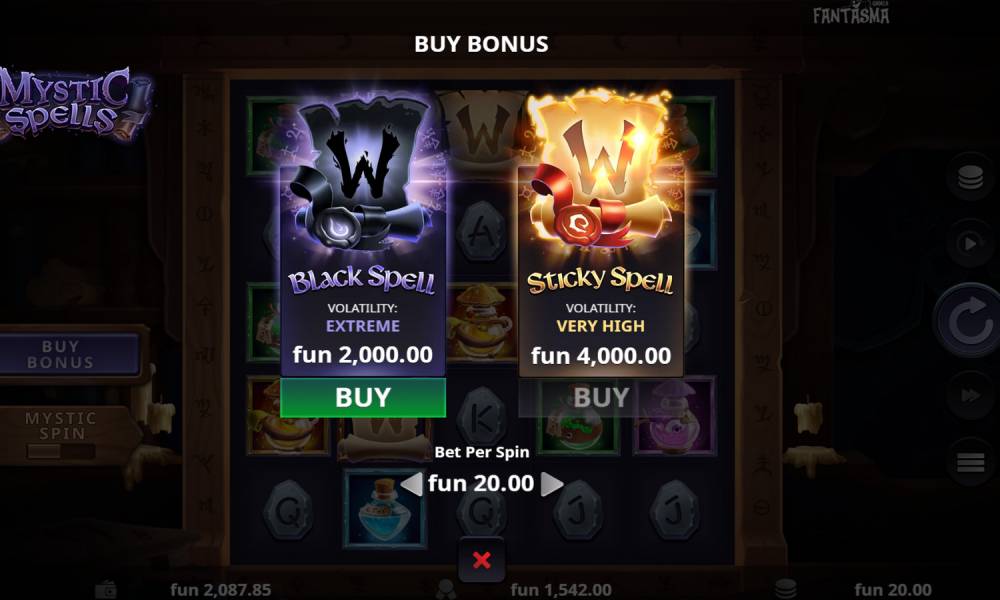Toggle the fast-forward turbo icon
This screenshot has width=1000, height=600.
970,396
